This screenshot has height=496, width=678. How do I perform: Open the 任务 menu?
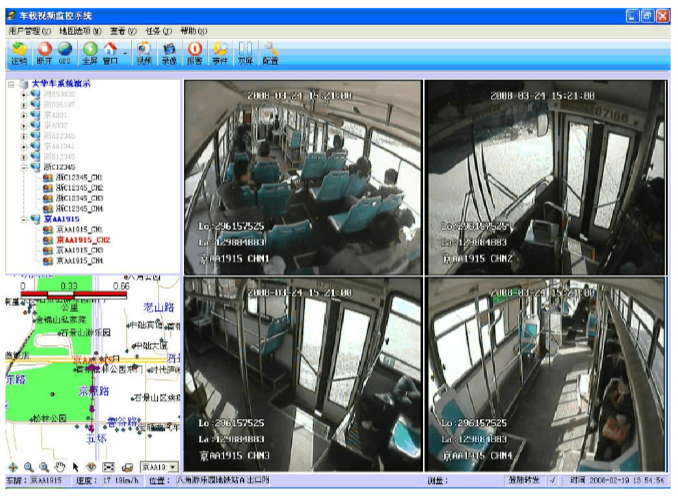click(159, 31)
